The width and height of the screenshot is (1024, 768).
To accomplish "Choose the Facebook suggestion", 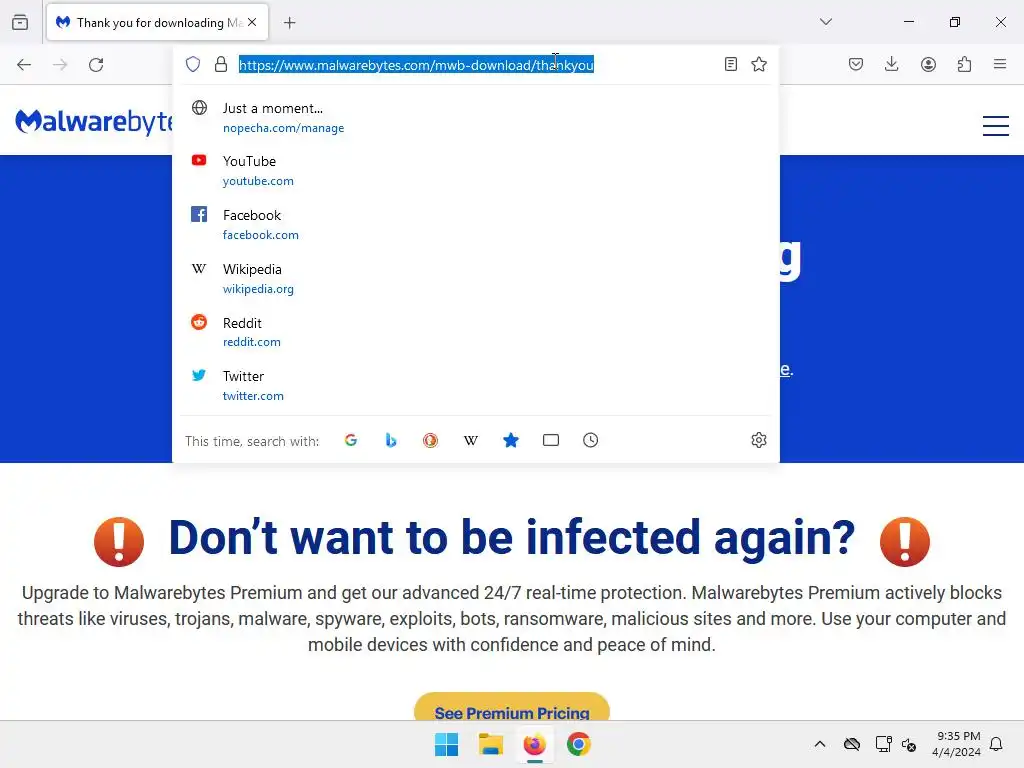I will (x=476, y=224).
